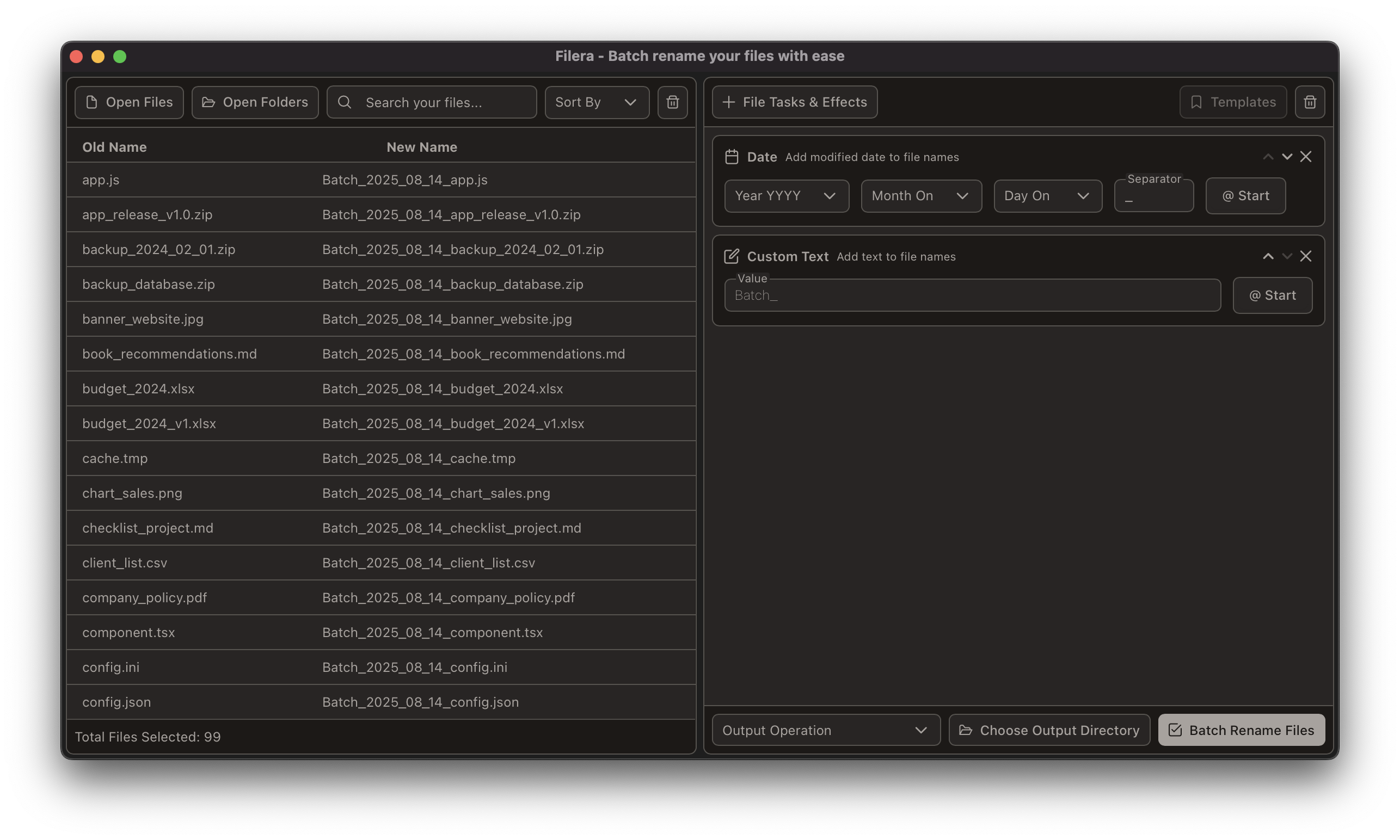Toggle Custom Text position @ Start button

coord(1272,295)
